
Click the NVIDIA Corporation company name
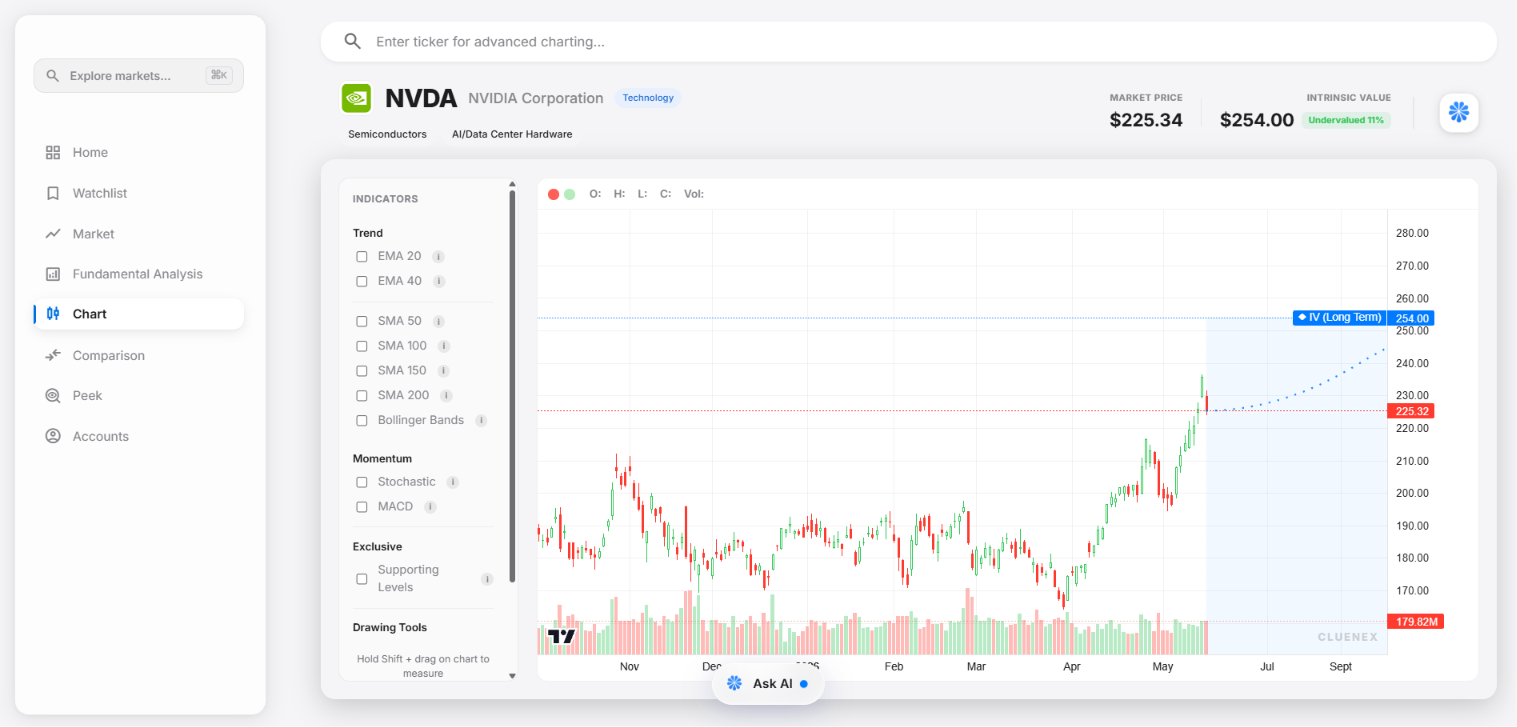[536, 98]
